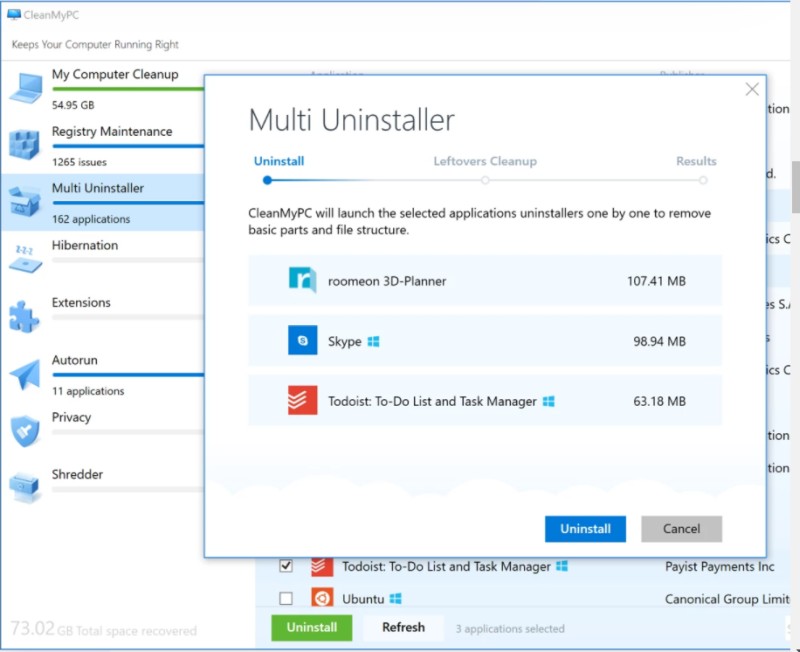The image size is (800, 652).
Task: Click the Windows Store badge next to Skype
Action: (x=373, y=341)
